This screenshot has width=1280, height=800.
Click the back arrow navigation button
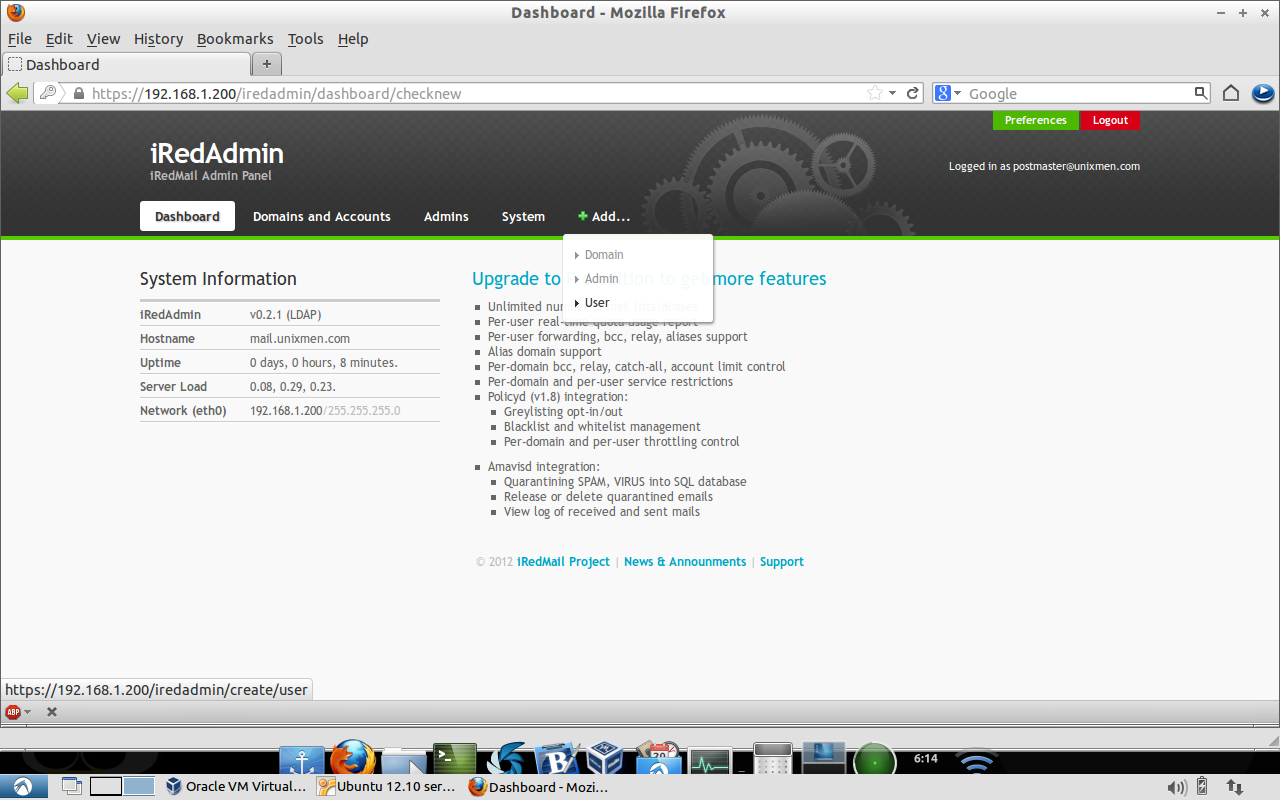coord(17,93)
